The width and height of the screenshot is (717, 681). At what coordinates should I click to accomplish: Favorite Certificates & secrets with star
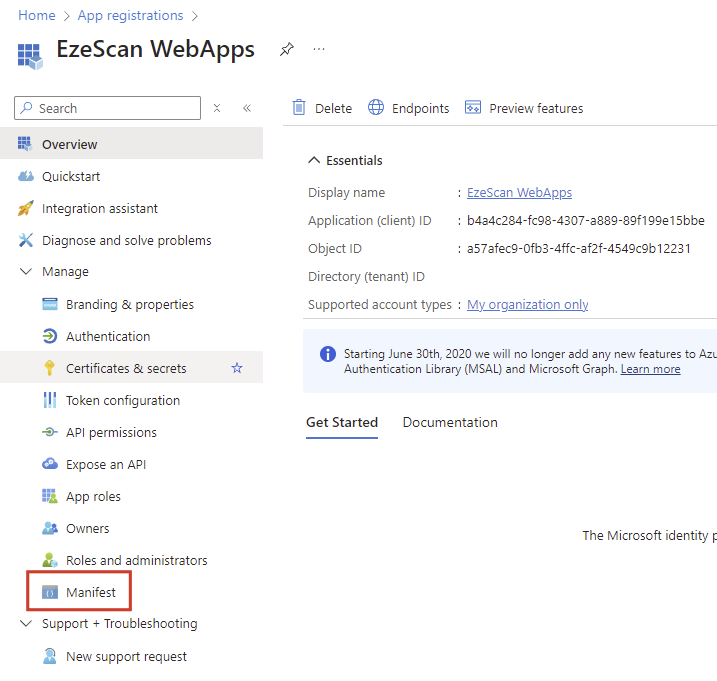(237, 368)
